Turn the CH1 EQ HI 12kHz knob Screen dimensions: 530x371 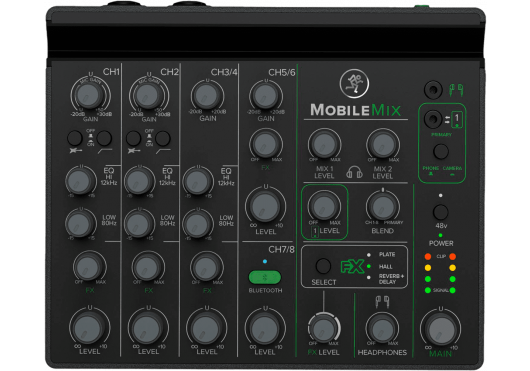tap(81, 181)
